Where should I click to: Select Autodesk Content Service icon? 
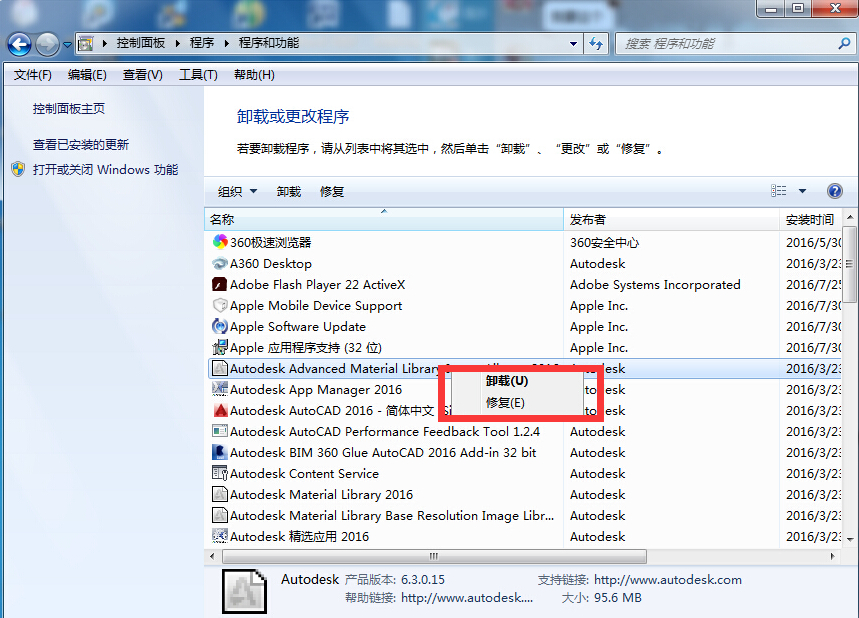pos(220,473)
